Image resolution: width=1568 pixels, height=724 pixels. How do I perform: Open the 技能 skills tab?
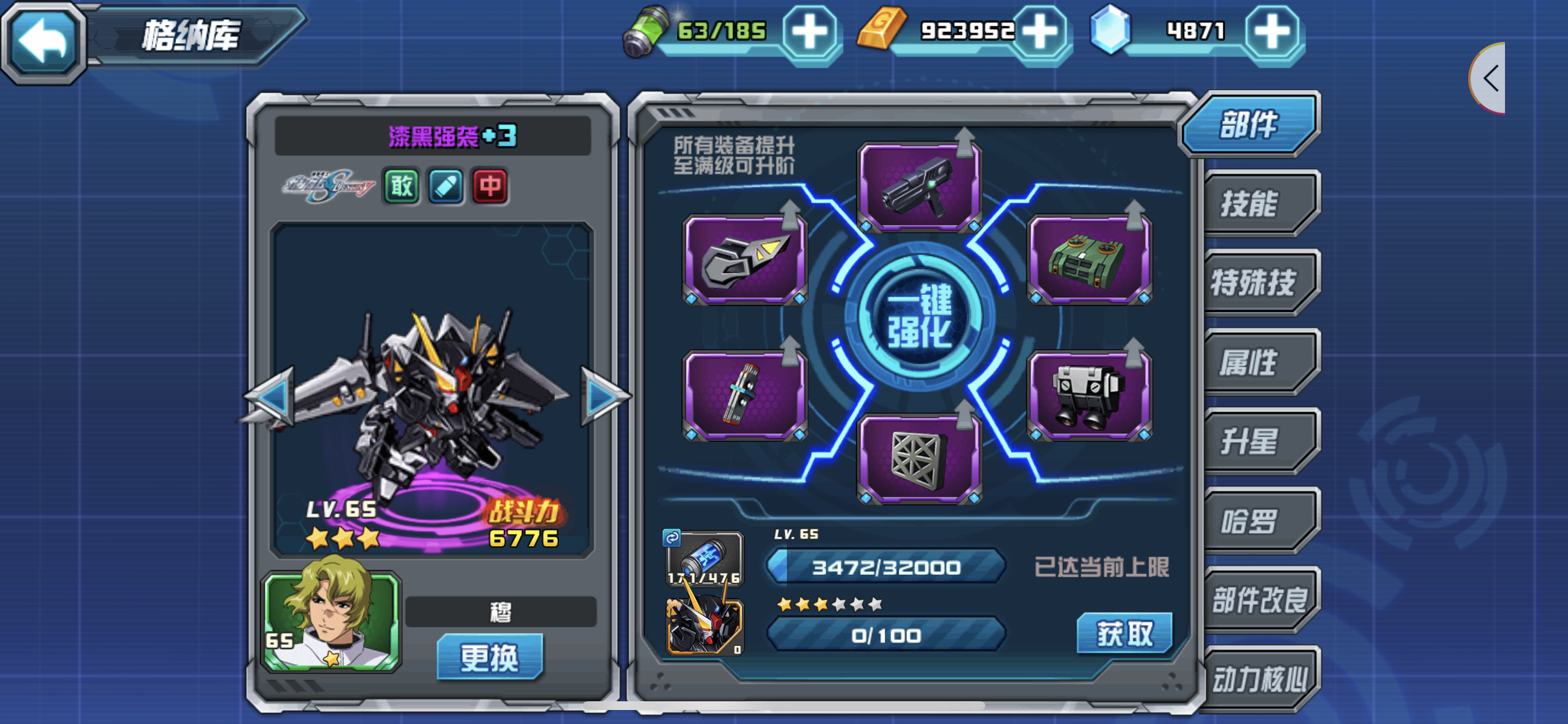pos(1261,203)
